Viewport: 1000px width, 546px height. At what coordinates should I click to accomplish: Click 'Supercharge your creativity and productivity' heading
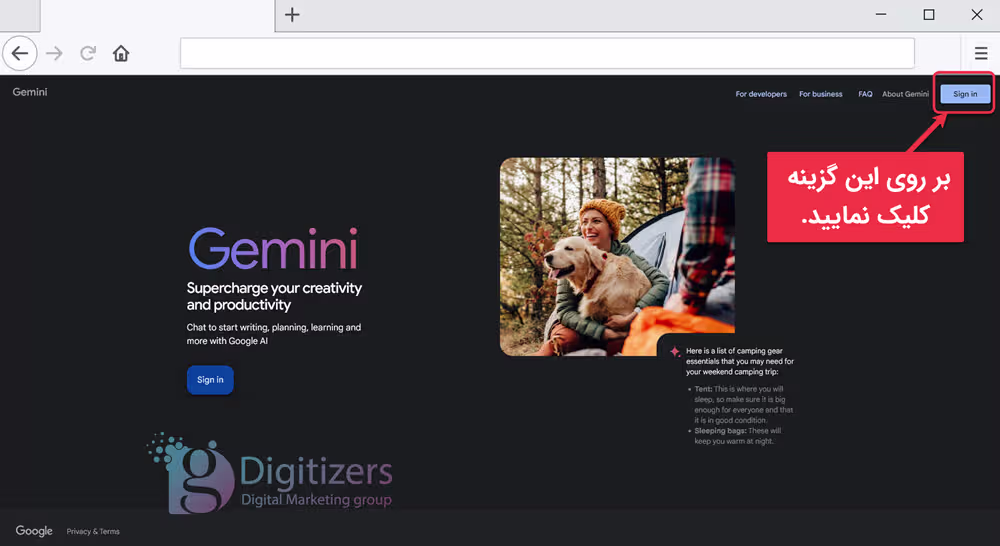point(274,297)
